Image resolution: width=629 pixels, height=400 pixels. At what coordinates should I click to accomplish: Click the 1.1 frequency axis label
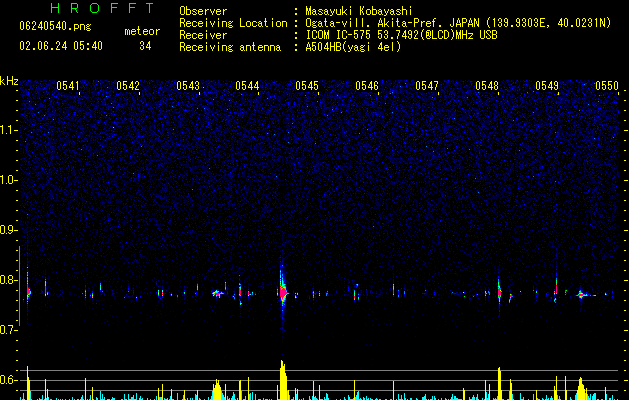tap(8, 130)
